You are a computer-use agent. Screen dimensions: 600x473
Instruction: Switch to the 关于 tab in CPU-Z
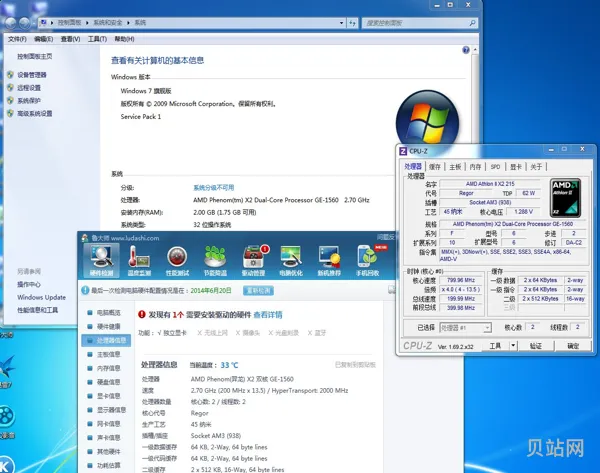pyautogui.click(x=536, y=167)
